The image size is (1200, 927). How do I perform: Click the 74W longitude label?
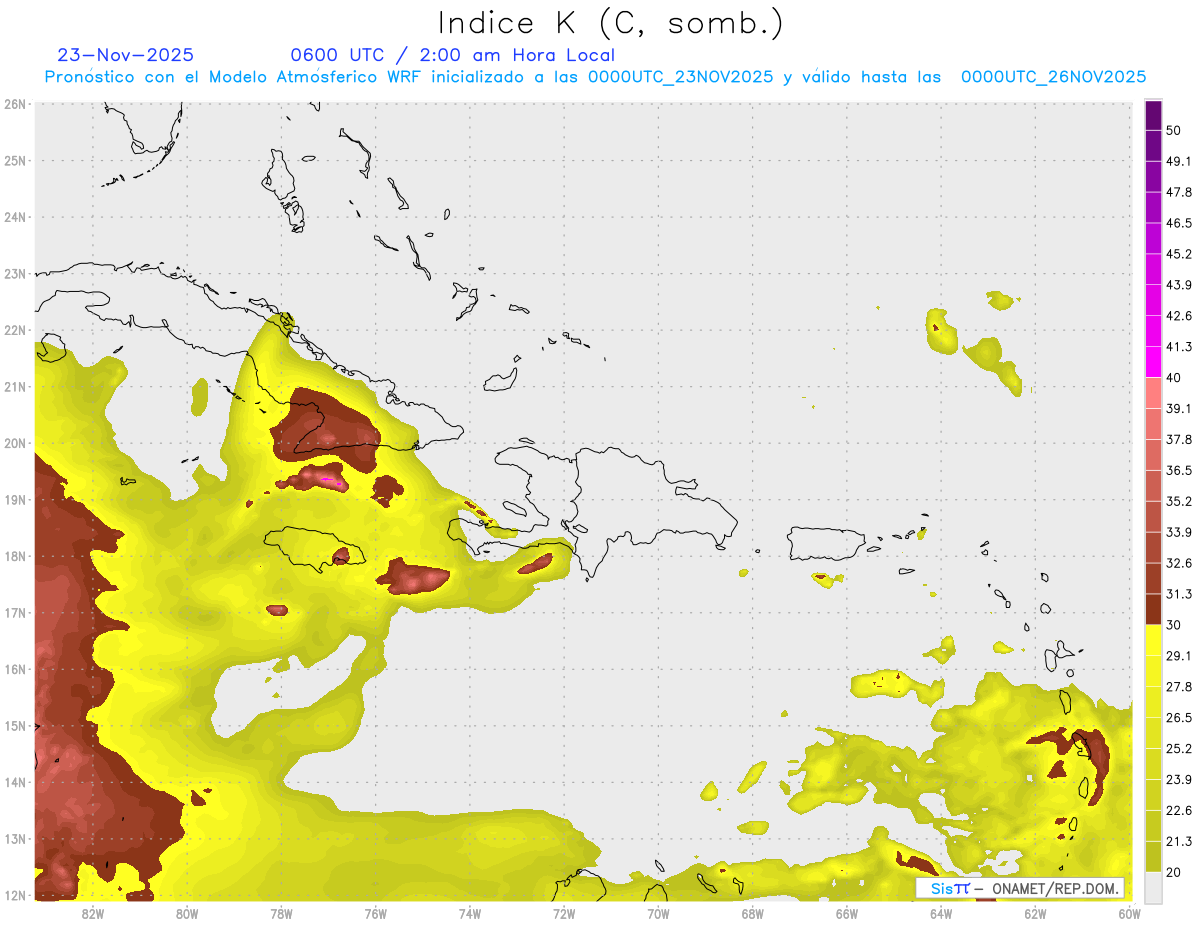470,913
